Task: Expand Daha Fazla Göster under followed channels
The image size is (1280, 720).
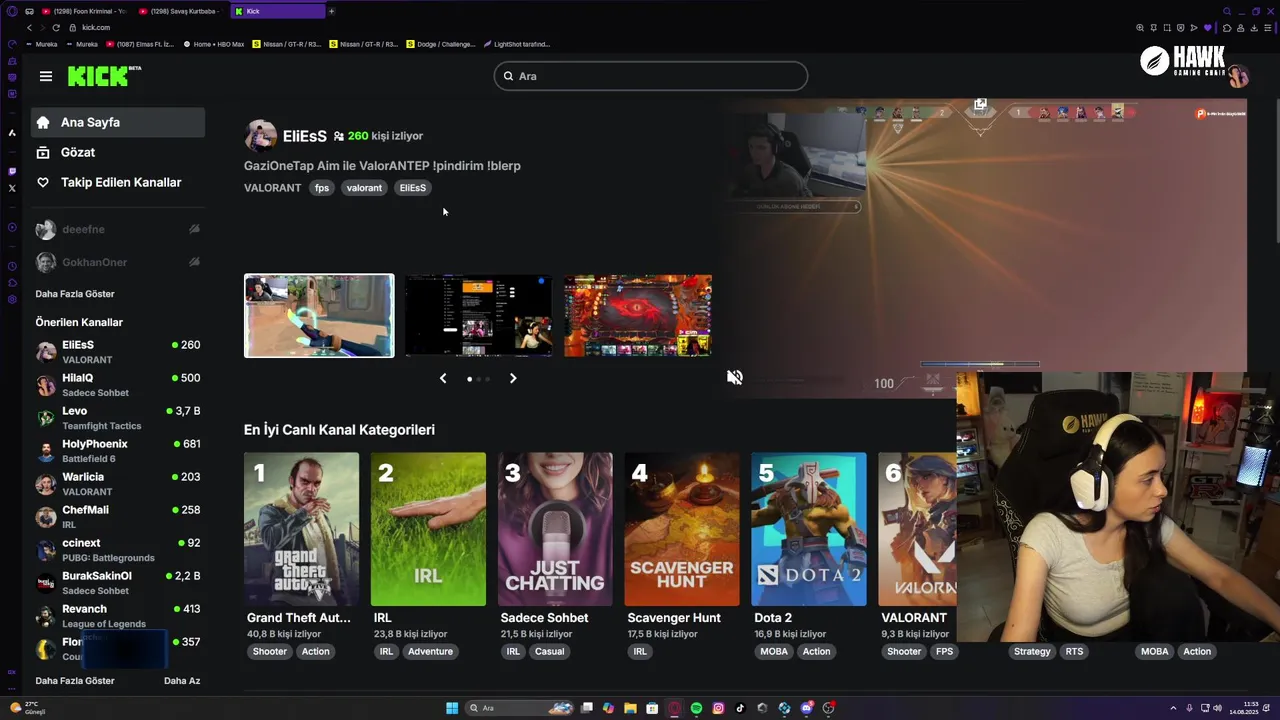Action: 75,294
